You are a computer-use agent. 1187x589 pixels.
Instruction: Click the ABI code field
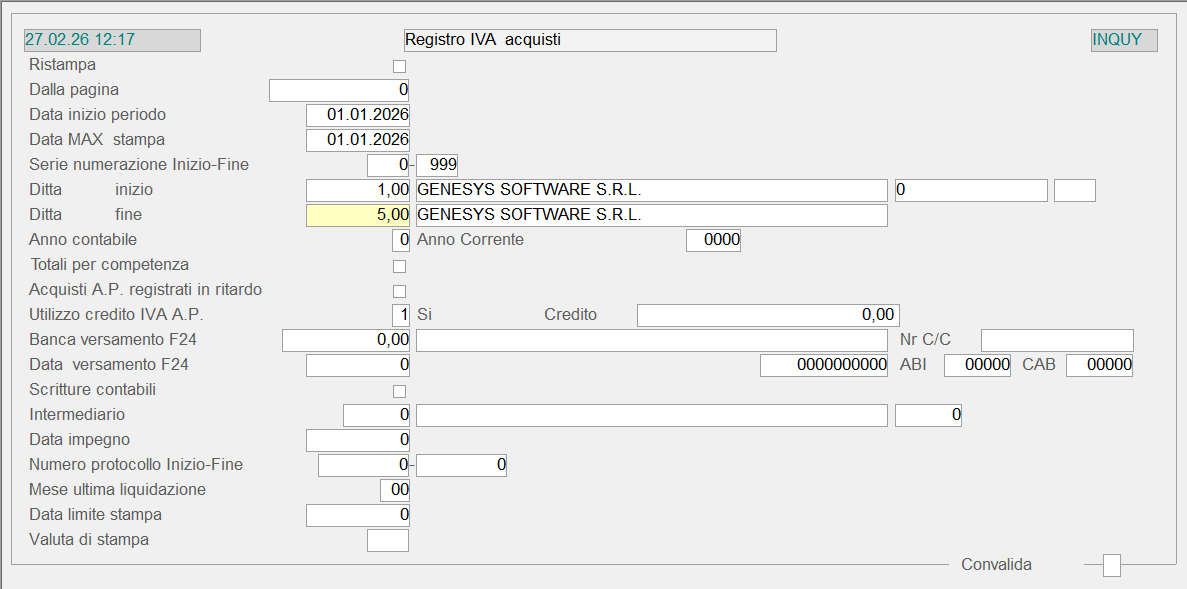[x=977, y=365]
